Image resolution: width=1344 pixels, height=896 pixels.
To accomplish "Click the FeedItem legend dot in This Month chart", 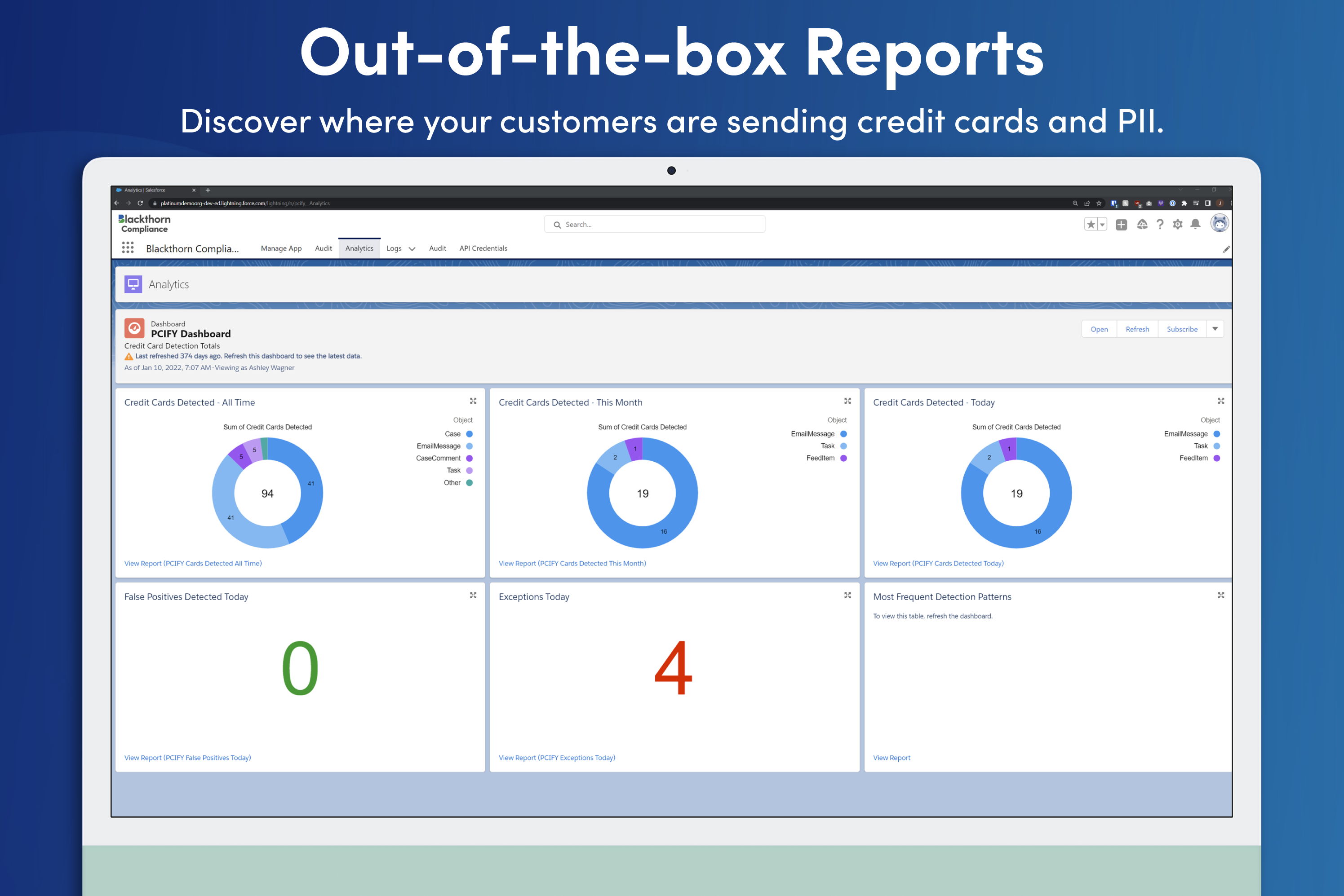I will [x=843, y=458].
